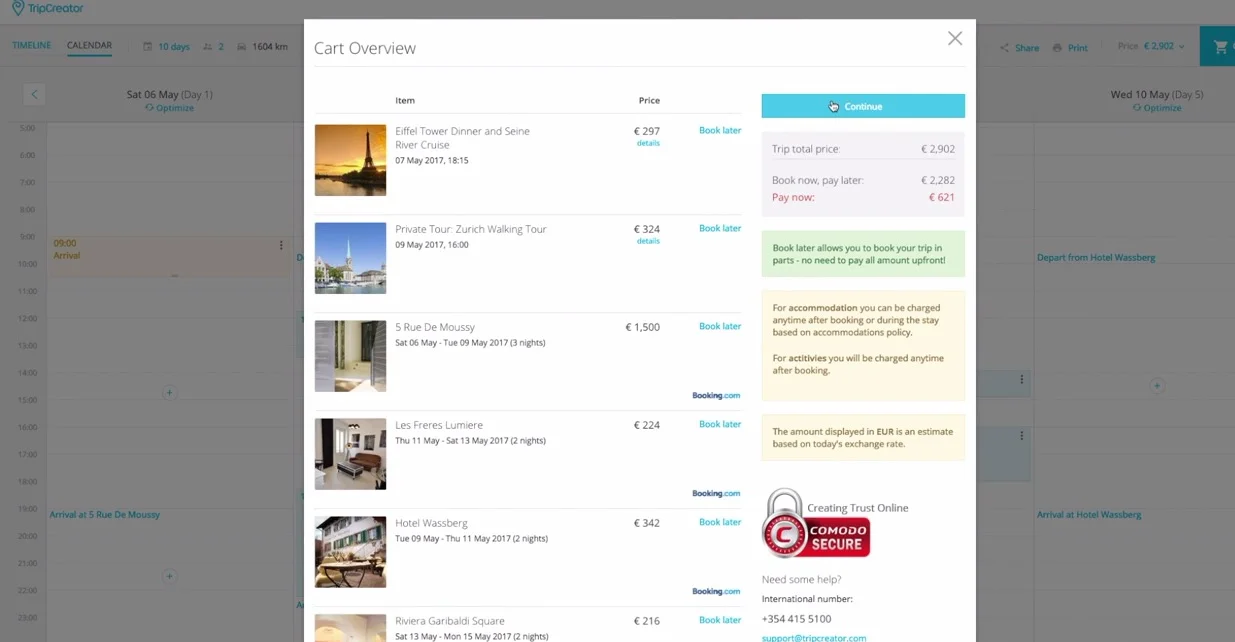This screenshot has height=642, width=1235.
Task: Select the 5 Rue De Moussy title
Action: coord(435,327)
